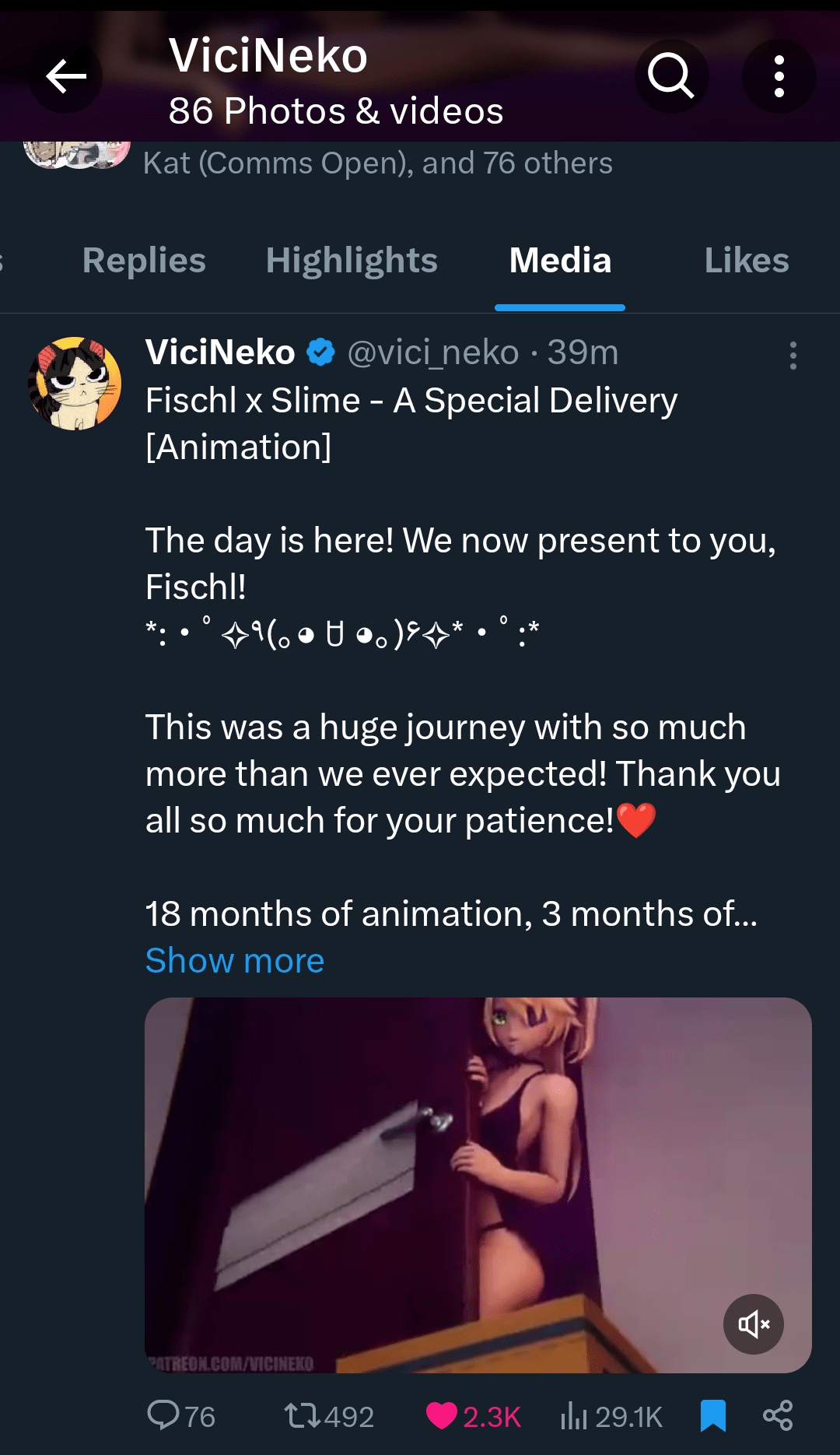The width and height of the screenshot is (840, 1455).
Task: Toggle the bookmark icon on post
Action: [x=712, y=1415]
